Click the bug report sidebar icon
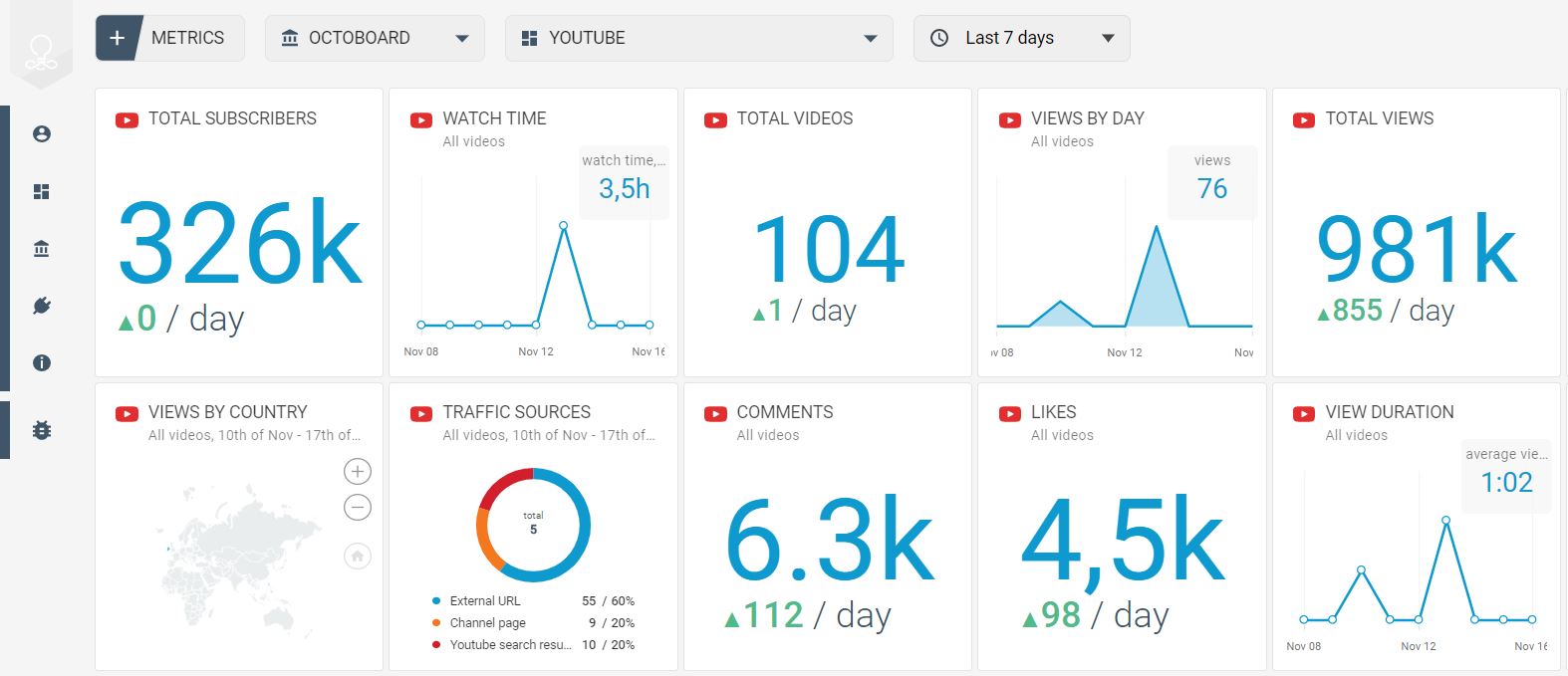 pos(42,430)
